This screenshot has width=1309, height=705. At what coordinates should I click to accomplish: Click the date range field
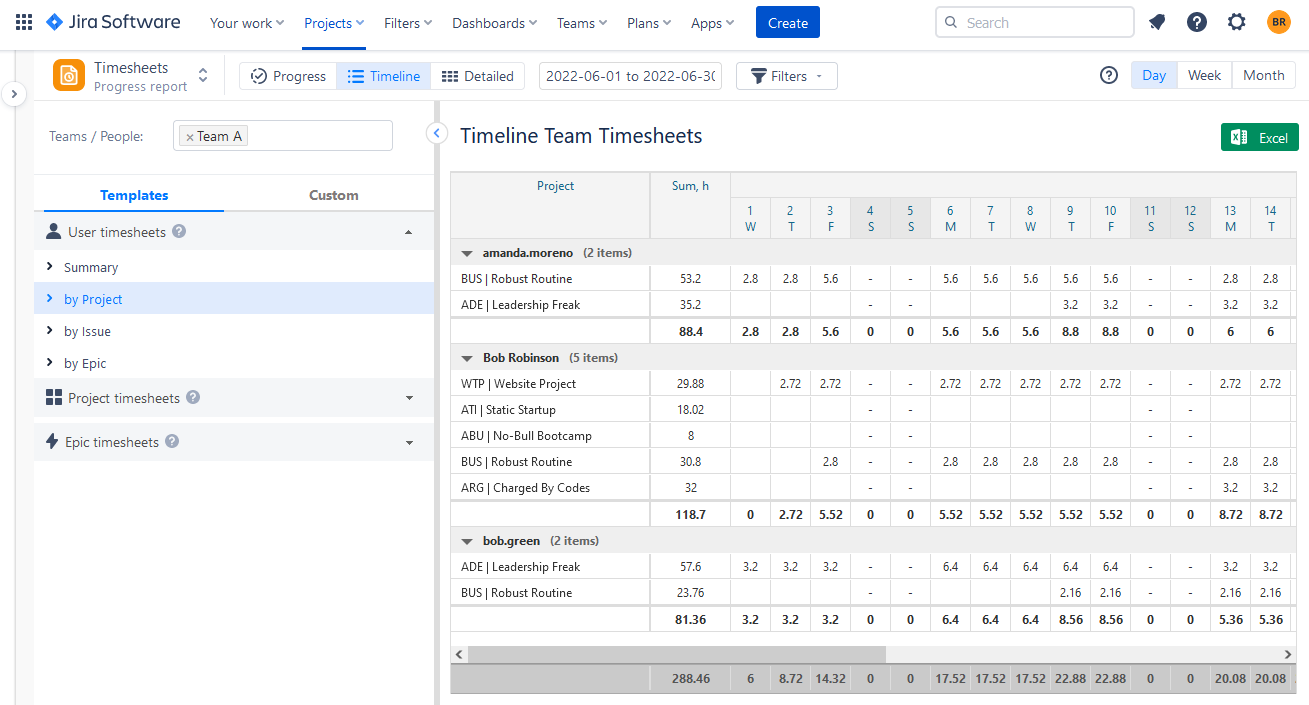[x=630, y=75]
